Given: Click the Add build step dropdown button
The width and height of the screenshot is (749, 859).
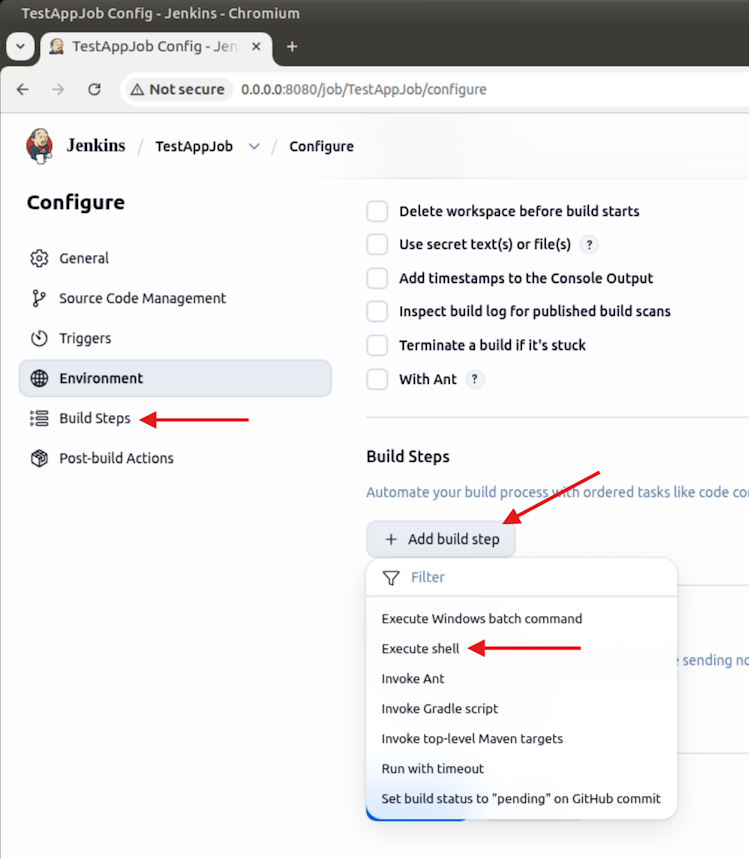Looking at the screenshot, I should pyautogui.click(x=441, y=539).
